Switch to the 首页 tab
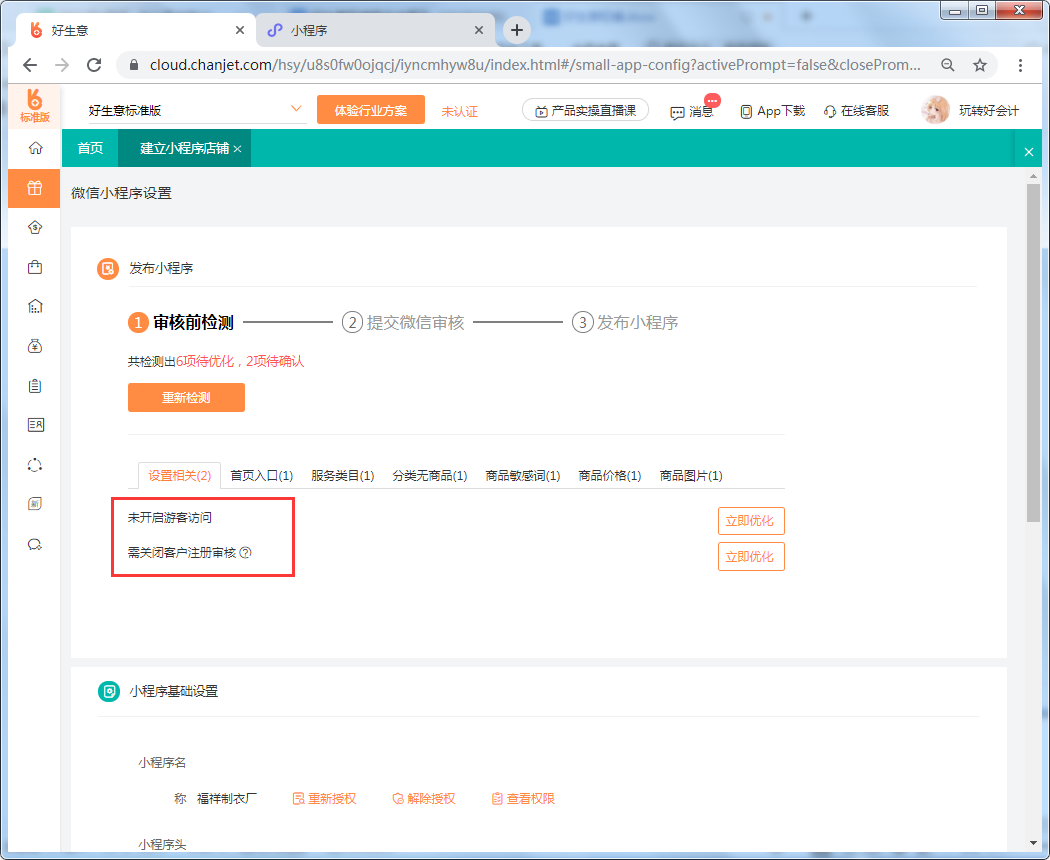 point(90,148)
